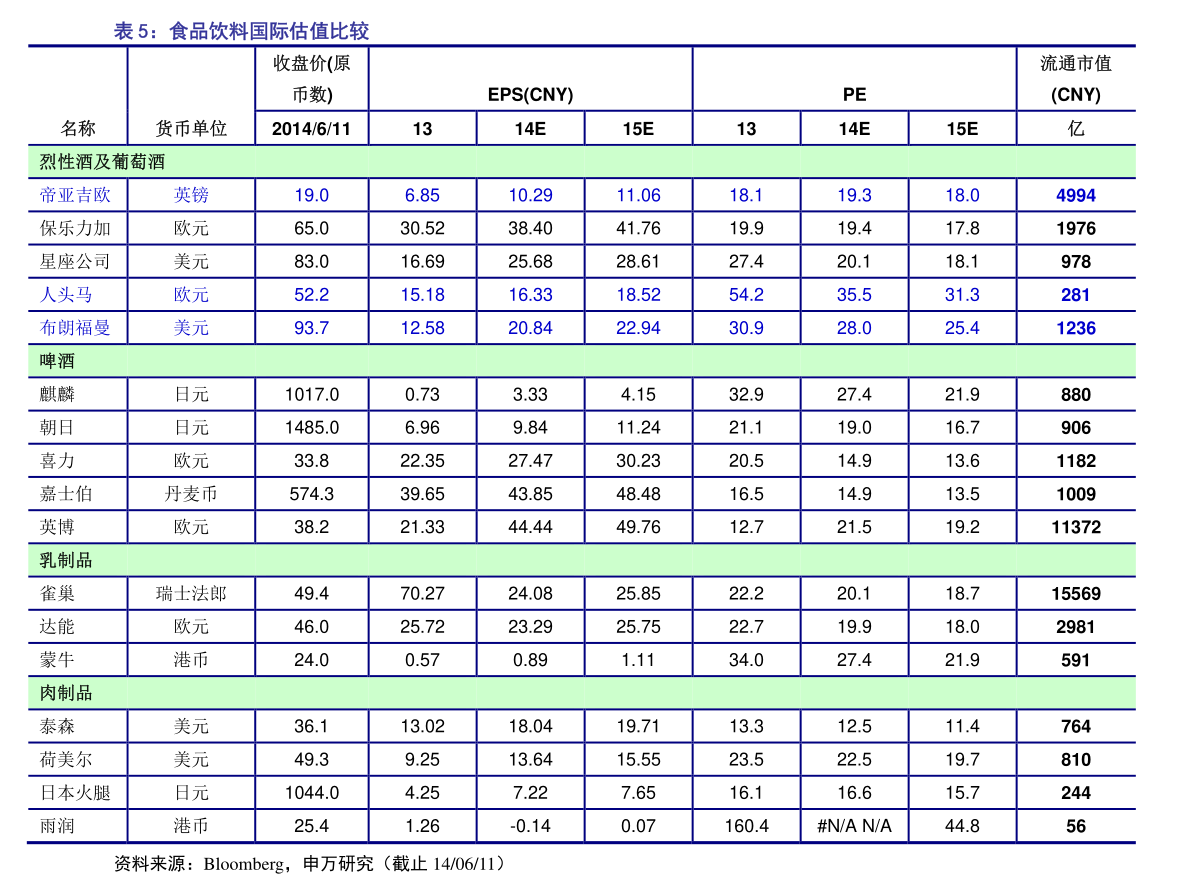Click 英博 EPS value 44.44
This screenshot has width=1191, height=892.
point(530,527)
